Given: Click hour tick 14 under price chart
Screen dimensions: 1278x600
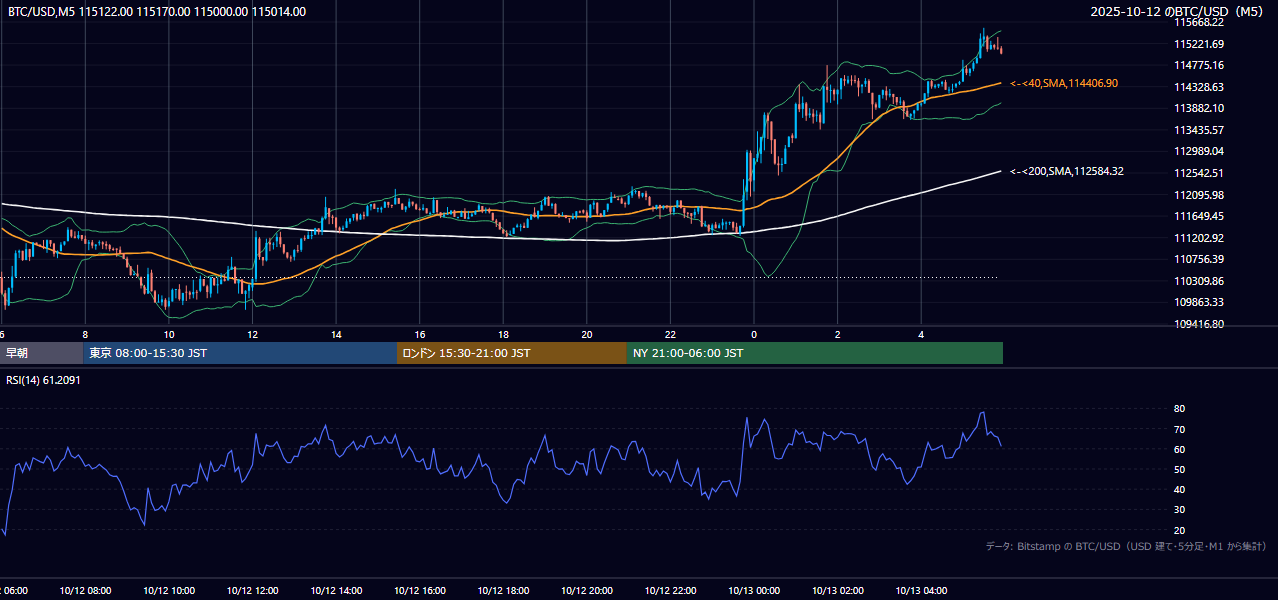Looking at the screenshot, I should (336, 335).
